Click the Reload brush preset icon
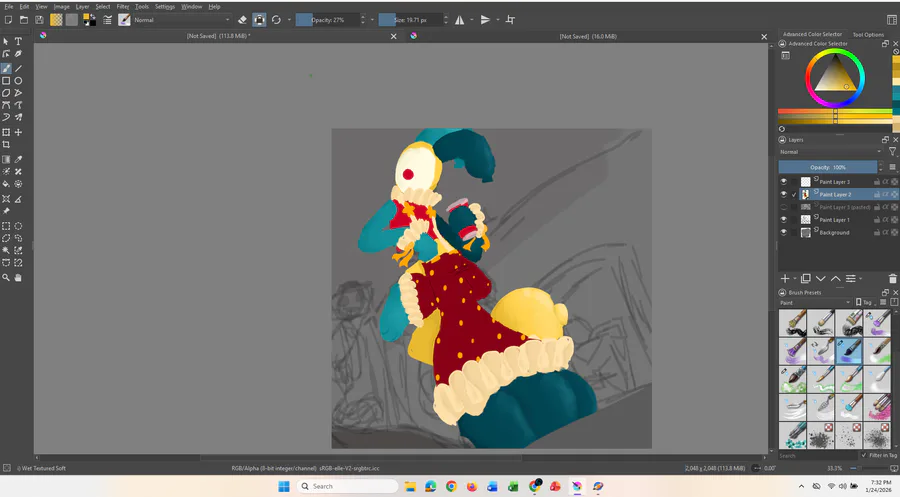 tap(276, 20)
